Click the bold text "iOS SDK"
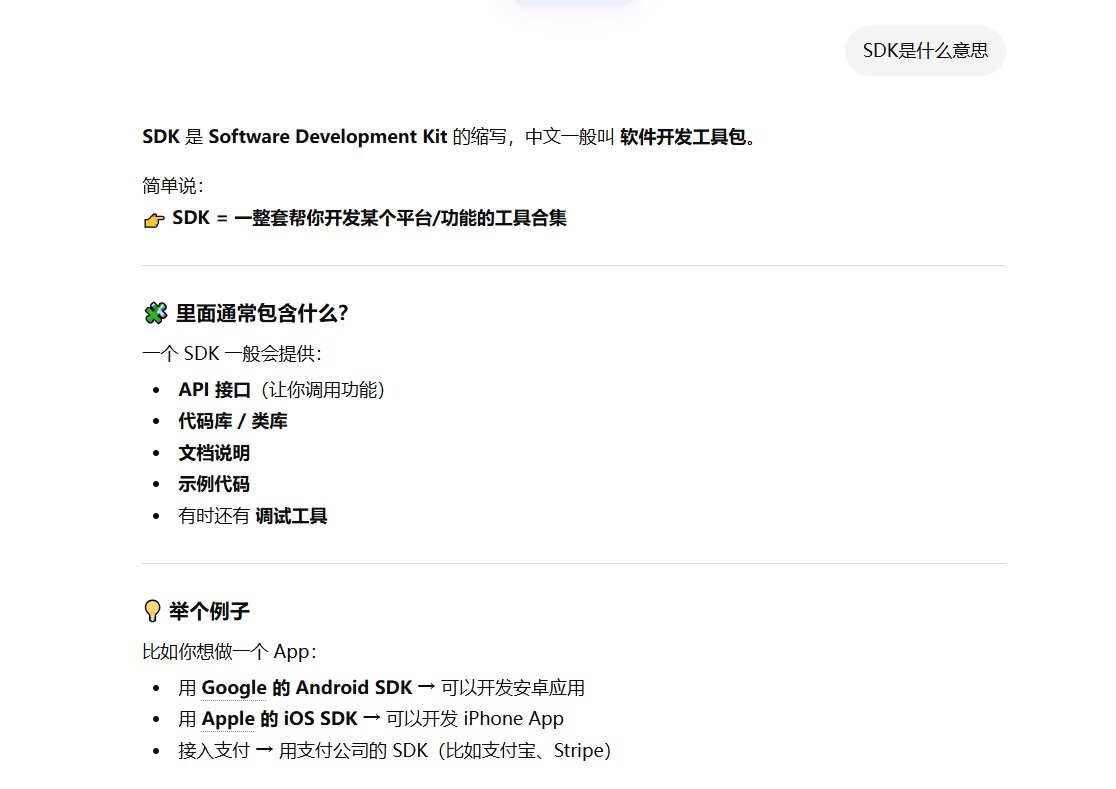The image size is (1116, 789). 320,719
